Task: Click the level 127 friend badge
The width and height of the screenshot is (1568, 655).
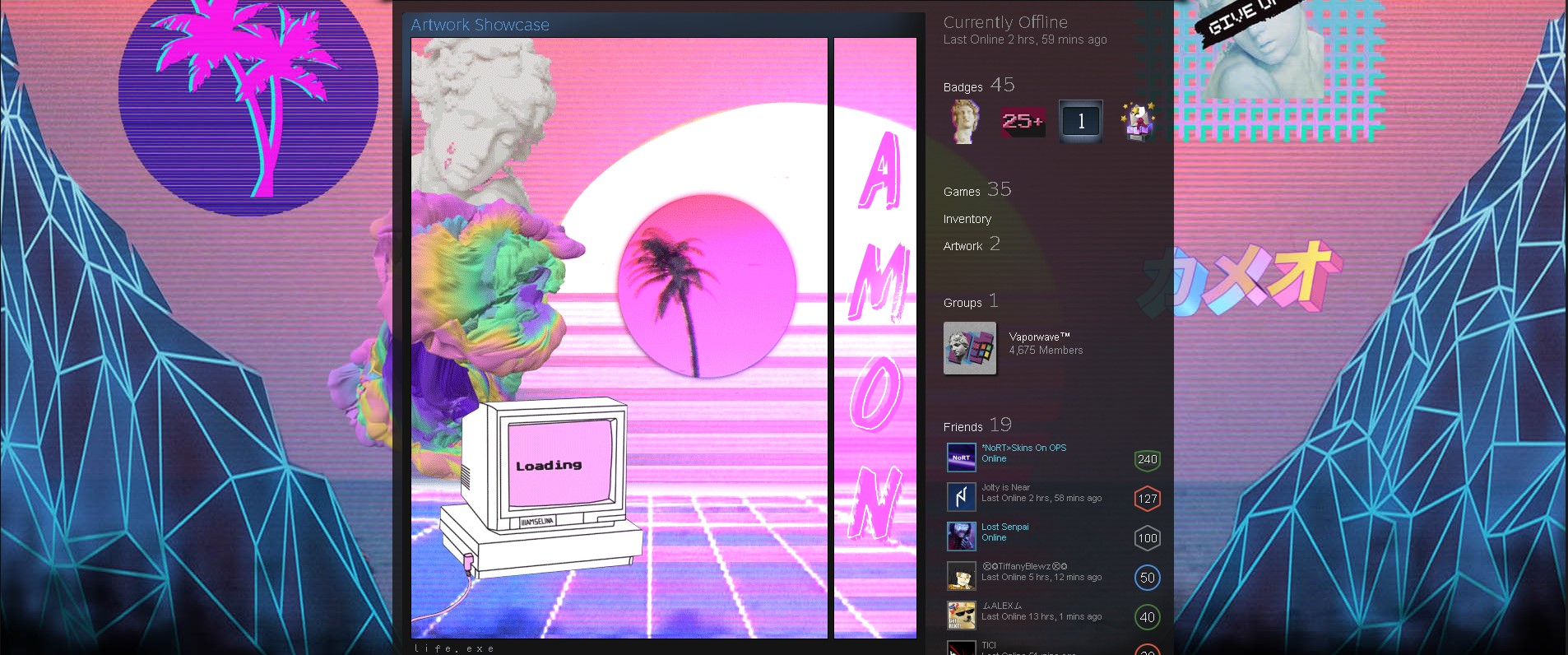Action: tap(1148, 499)
